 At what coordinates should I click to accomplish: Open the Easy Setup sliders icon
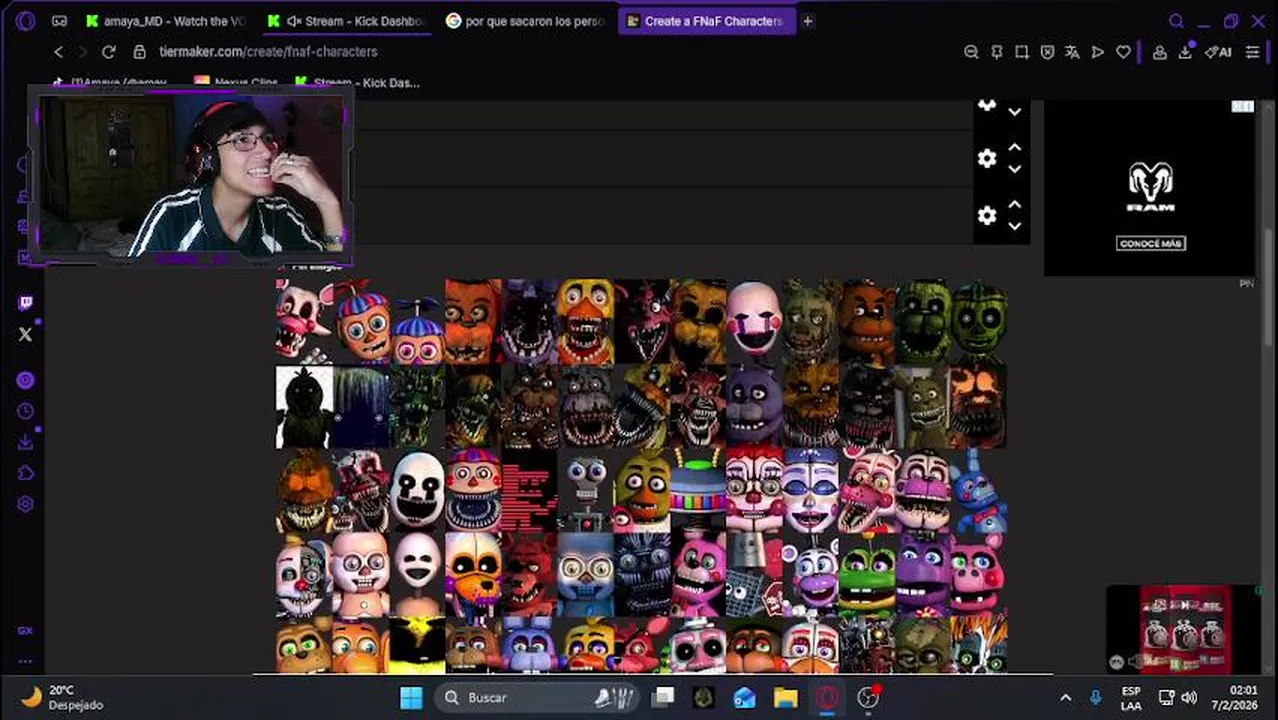pos(1253,52)
